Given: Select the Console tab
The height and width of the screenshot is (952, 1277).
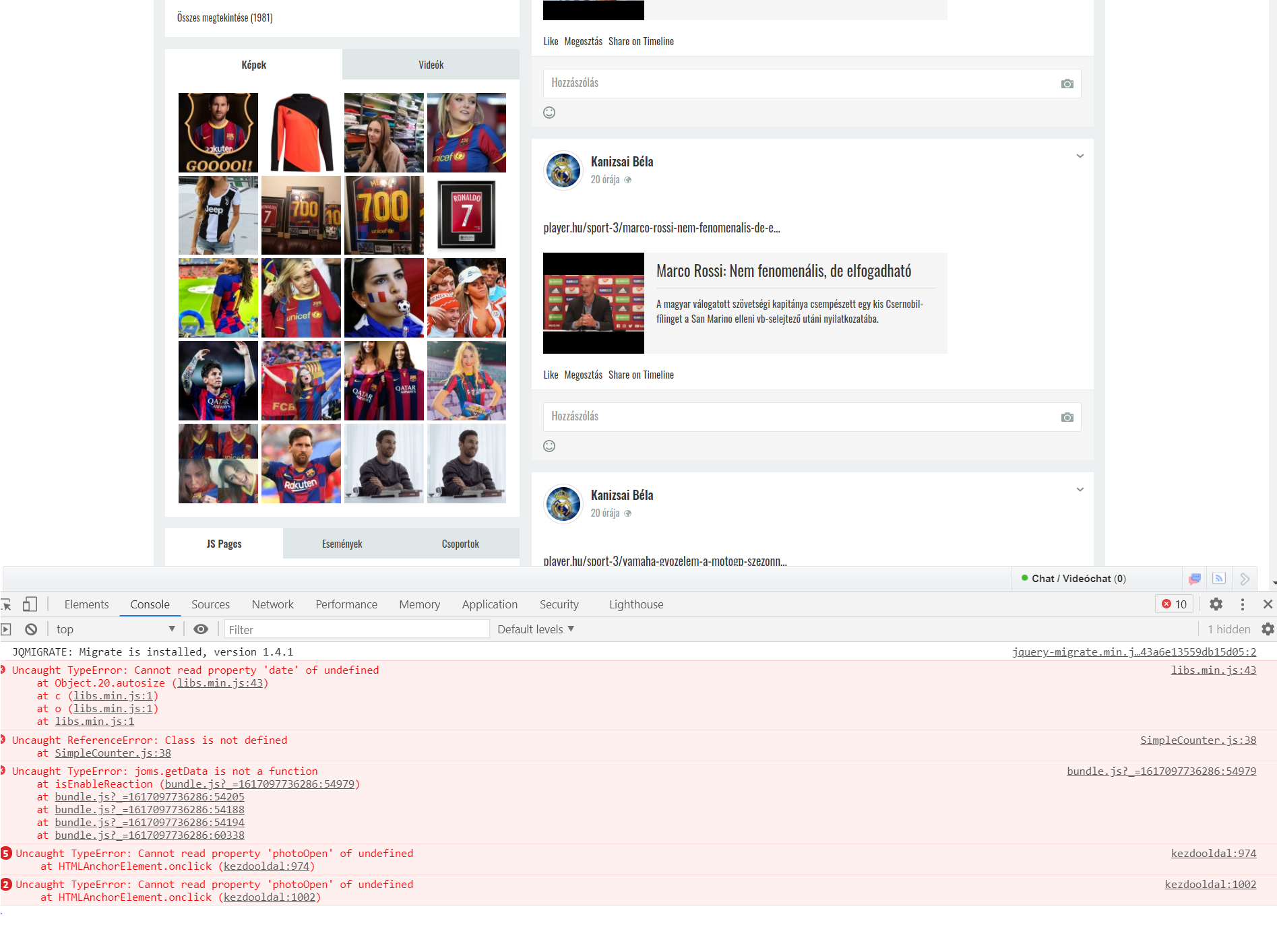Looking at the screenshot, I should coord(150,604).
